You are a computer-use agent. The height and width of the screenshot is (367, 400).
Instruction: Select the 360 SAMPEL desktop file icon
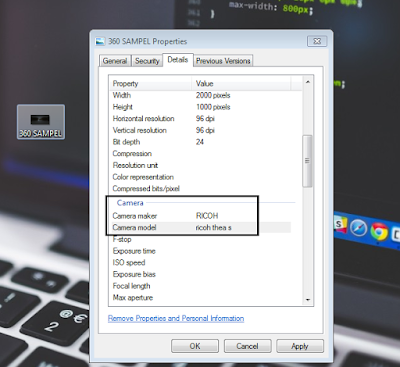(41, 122)
